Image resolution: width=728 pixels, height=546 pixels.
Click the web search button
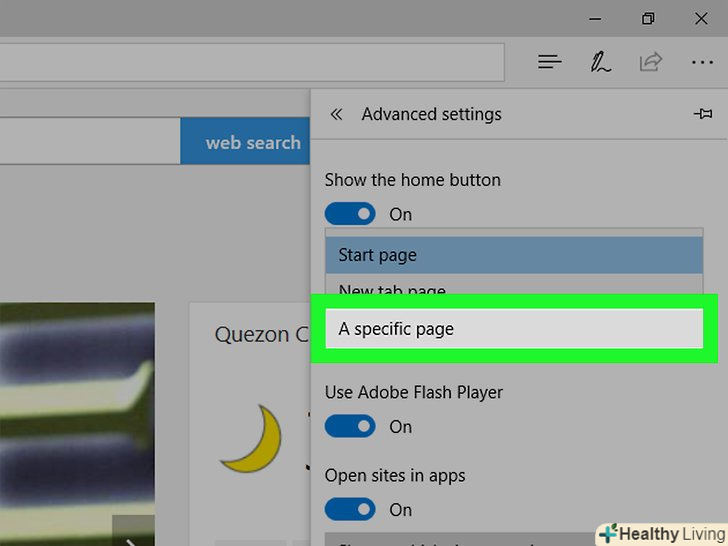click(245, 141)
